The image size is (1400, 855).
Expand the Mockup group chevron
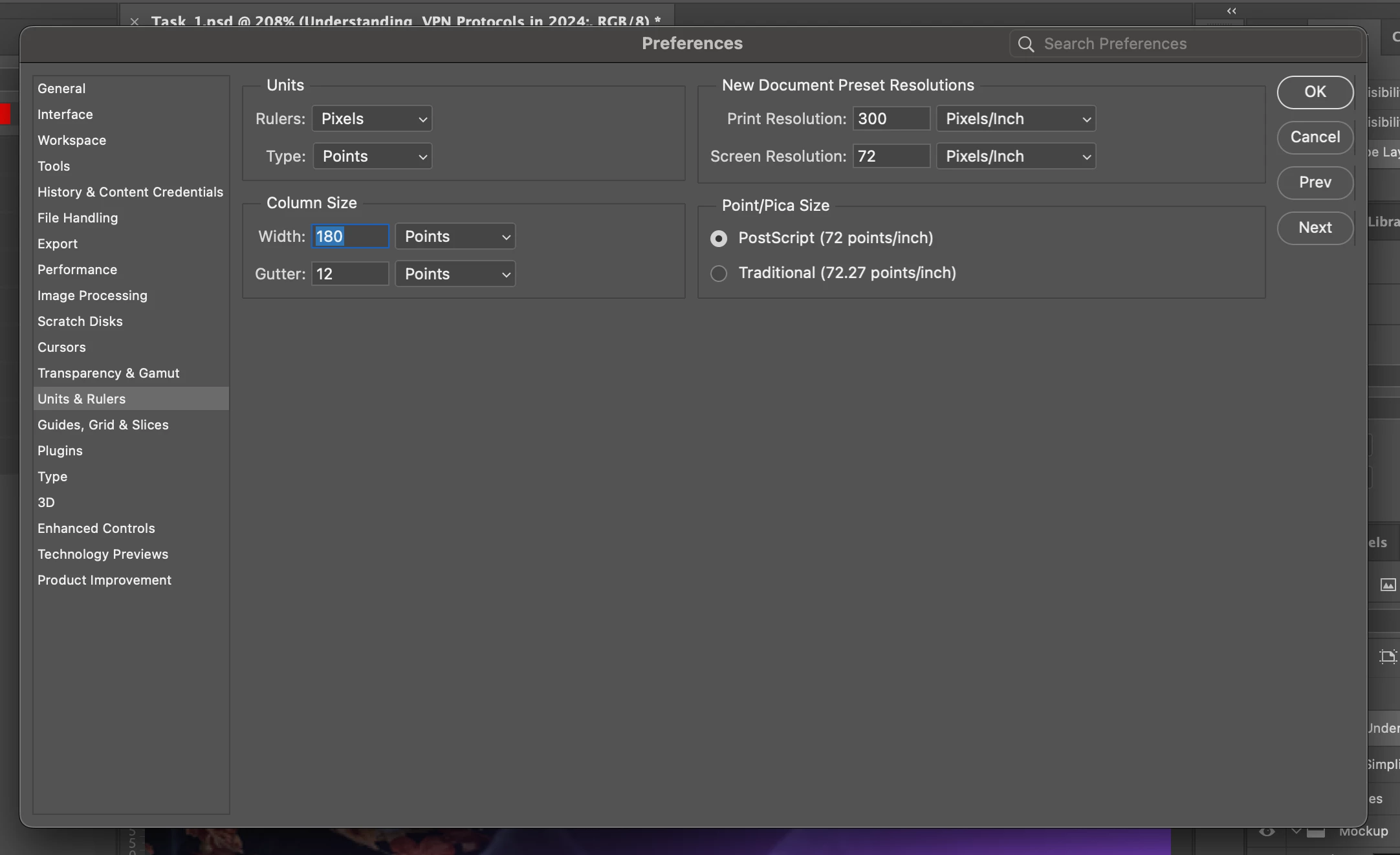point(1296,831)
